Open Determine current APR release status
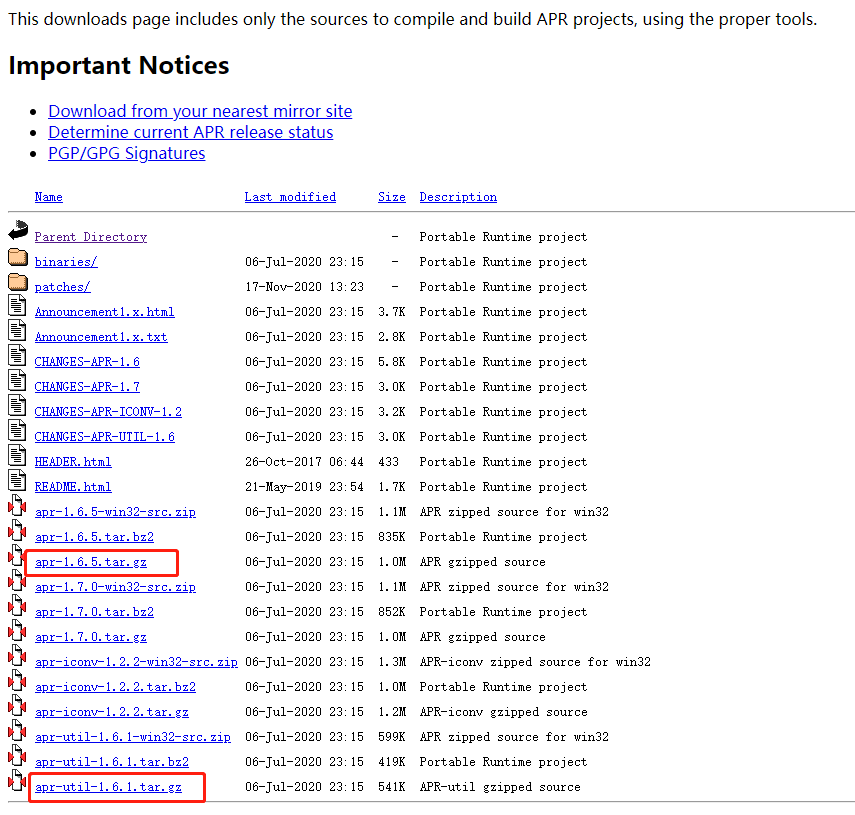 pos(190,132)
